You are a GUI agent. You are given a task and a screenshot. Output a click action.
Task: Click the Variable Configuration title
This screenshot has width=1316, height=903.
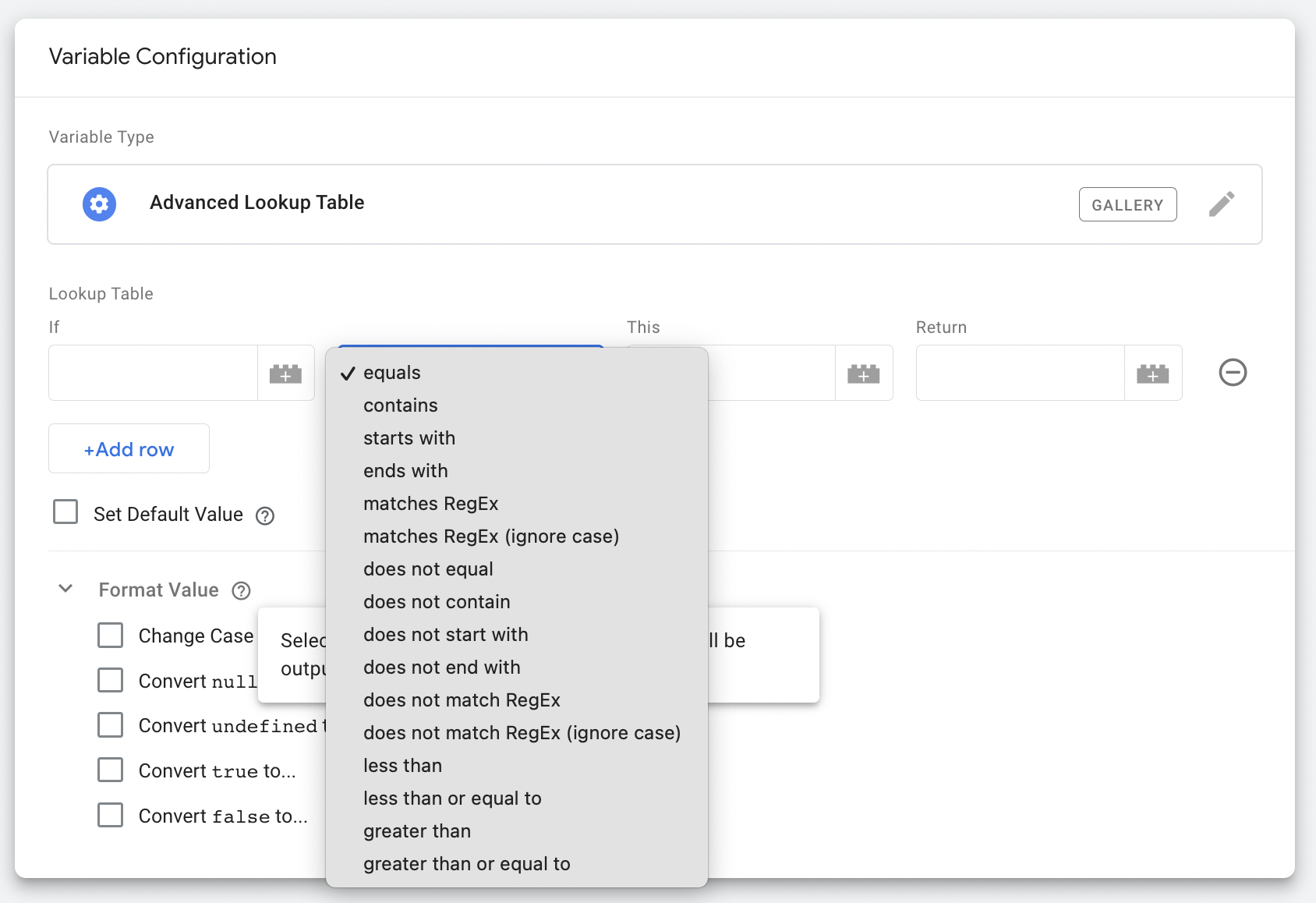(x=163, y=57)
